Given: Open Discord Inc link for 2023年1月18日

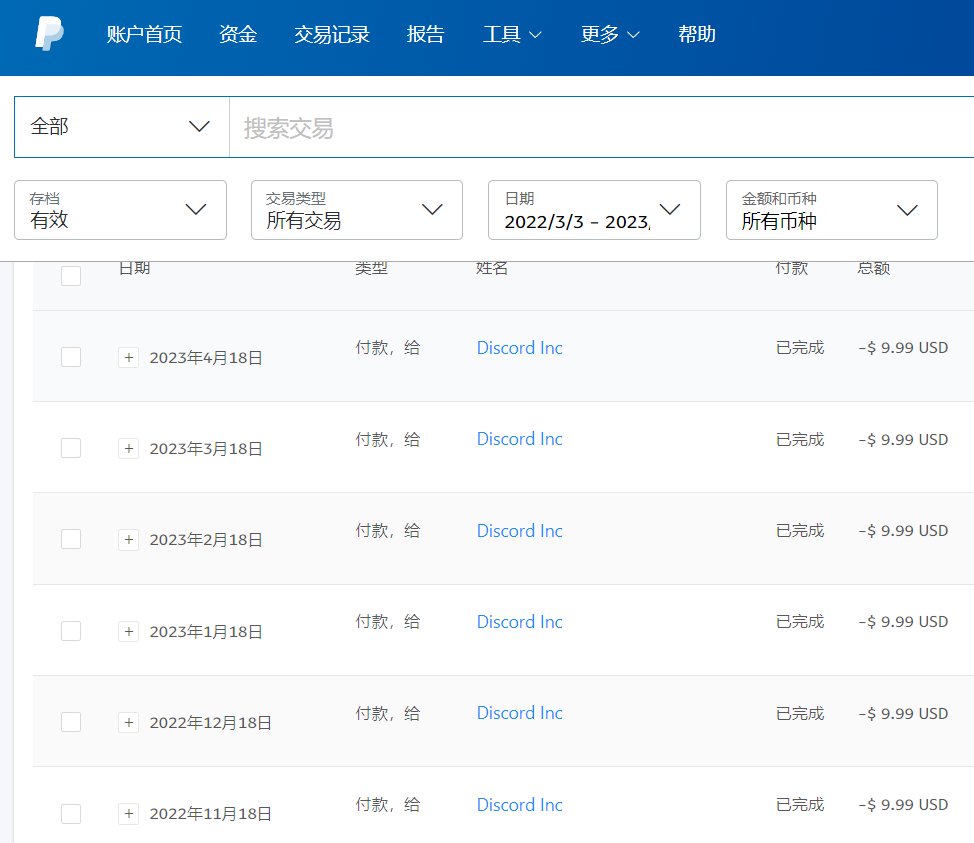Looking at the screenshot, I should coord(520,622).
